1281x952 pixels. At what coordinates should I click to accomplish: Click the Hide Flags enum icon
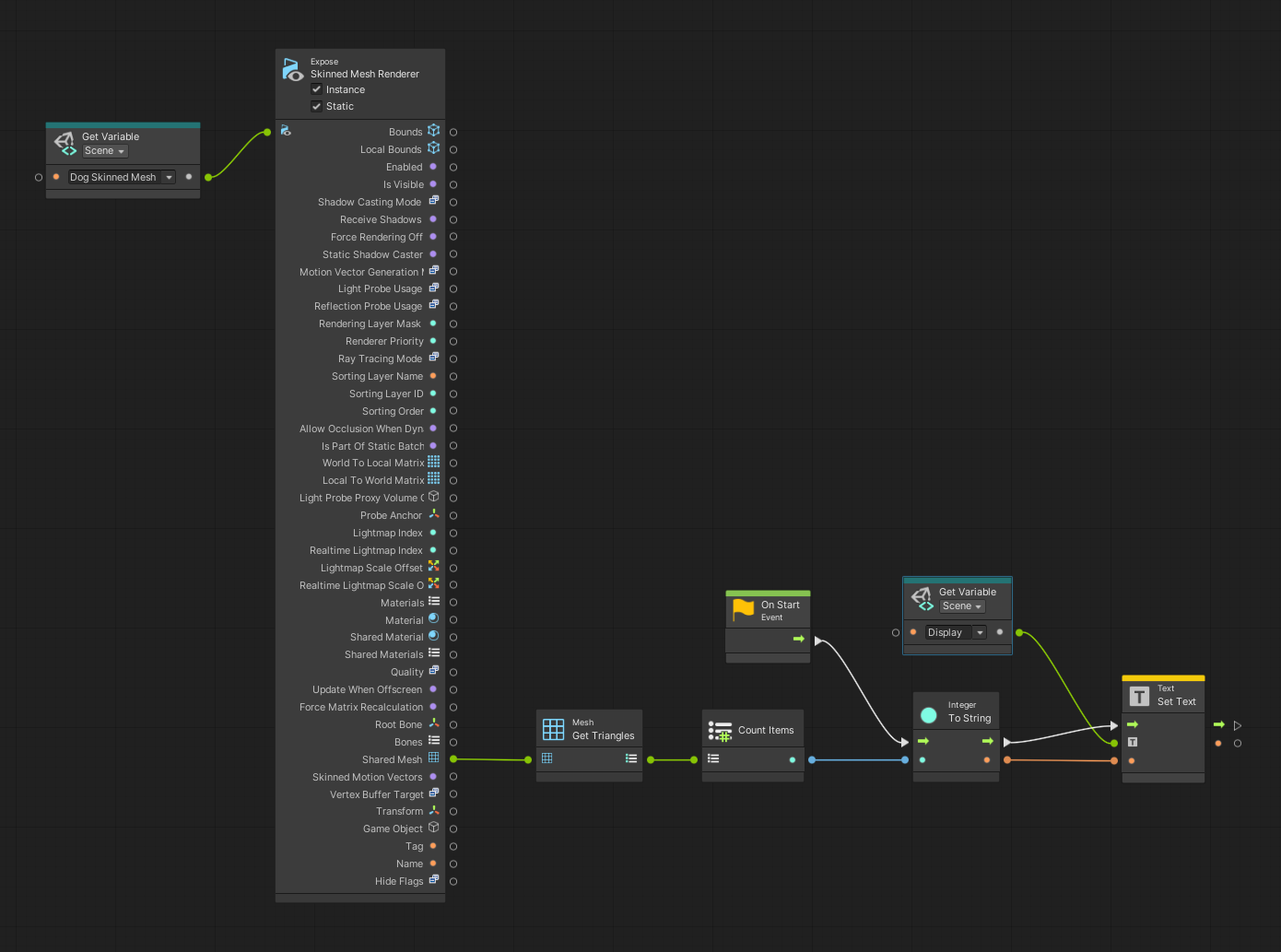(433, 880)
